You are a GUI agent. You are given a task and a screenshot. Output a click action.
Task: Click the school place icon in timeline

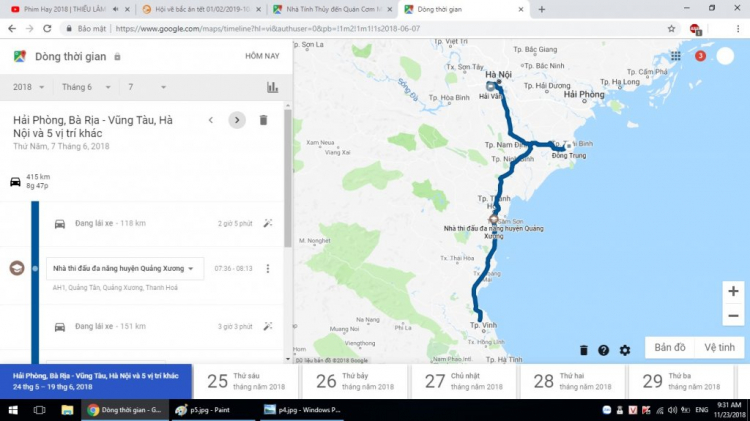tap(17, 268)
